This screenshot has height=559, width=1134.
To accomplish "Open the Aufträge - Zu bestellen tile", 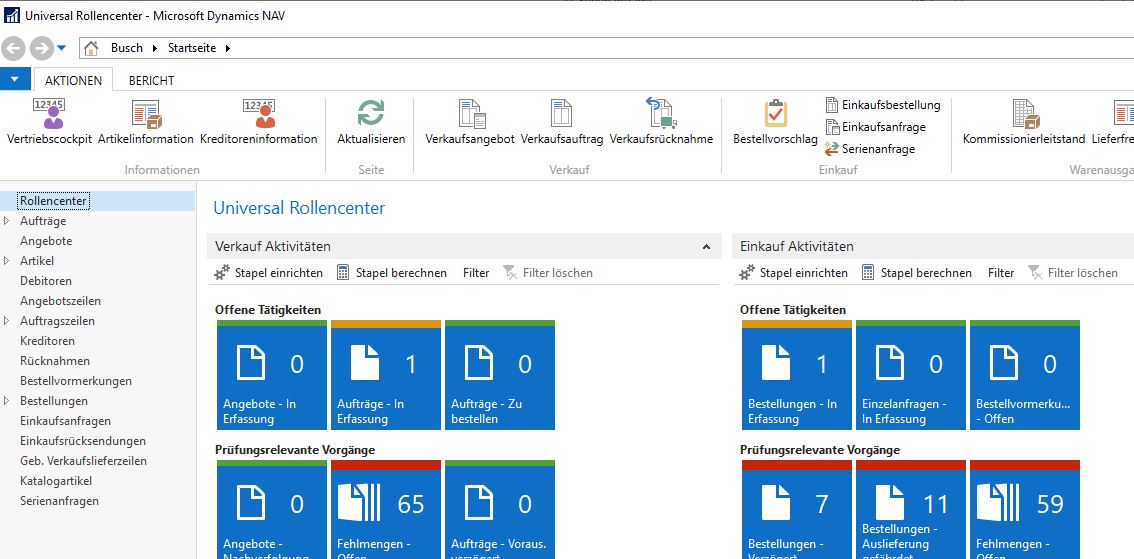I will click(500, 375).
